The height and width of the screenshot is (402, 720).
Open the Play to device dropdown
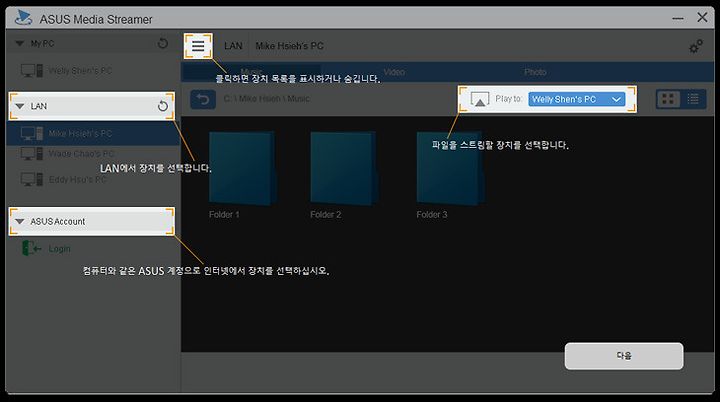point(577,99)
